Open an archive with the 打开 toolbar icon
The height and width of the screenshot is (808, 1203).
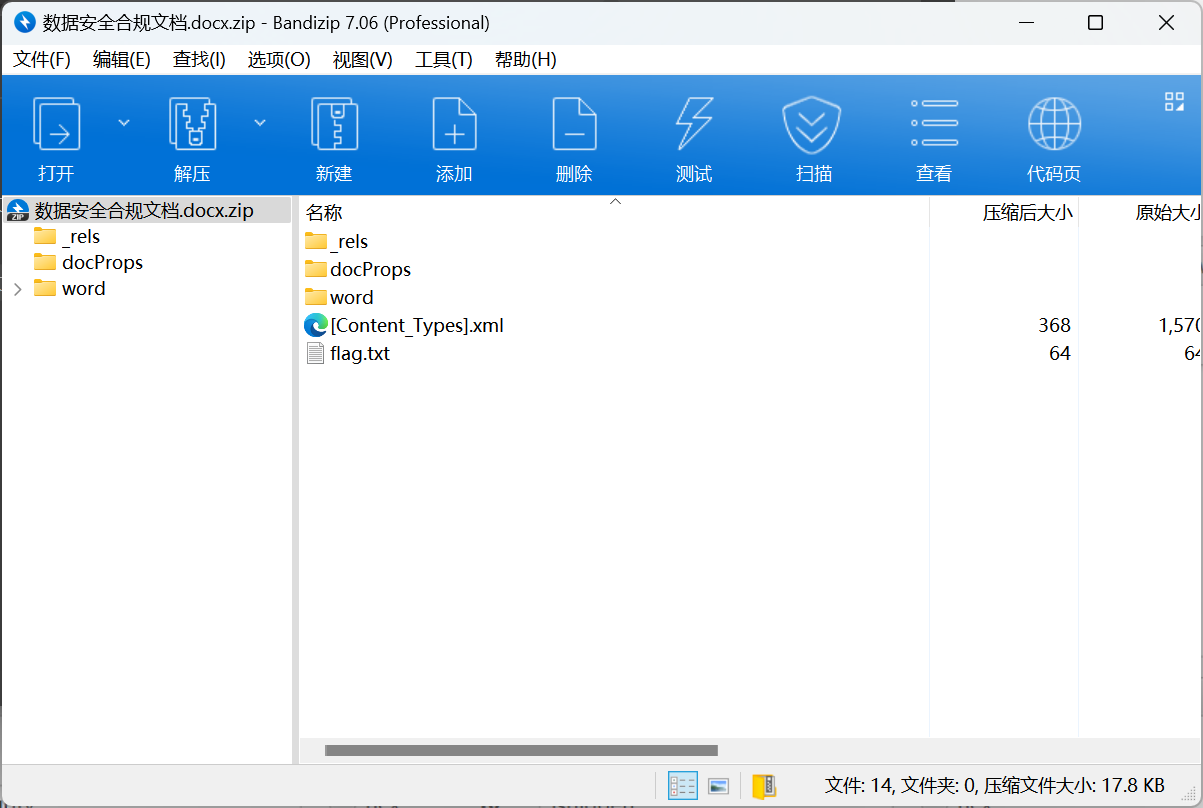(56, 123)
